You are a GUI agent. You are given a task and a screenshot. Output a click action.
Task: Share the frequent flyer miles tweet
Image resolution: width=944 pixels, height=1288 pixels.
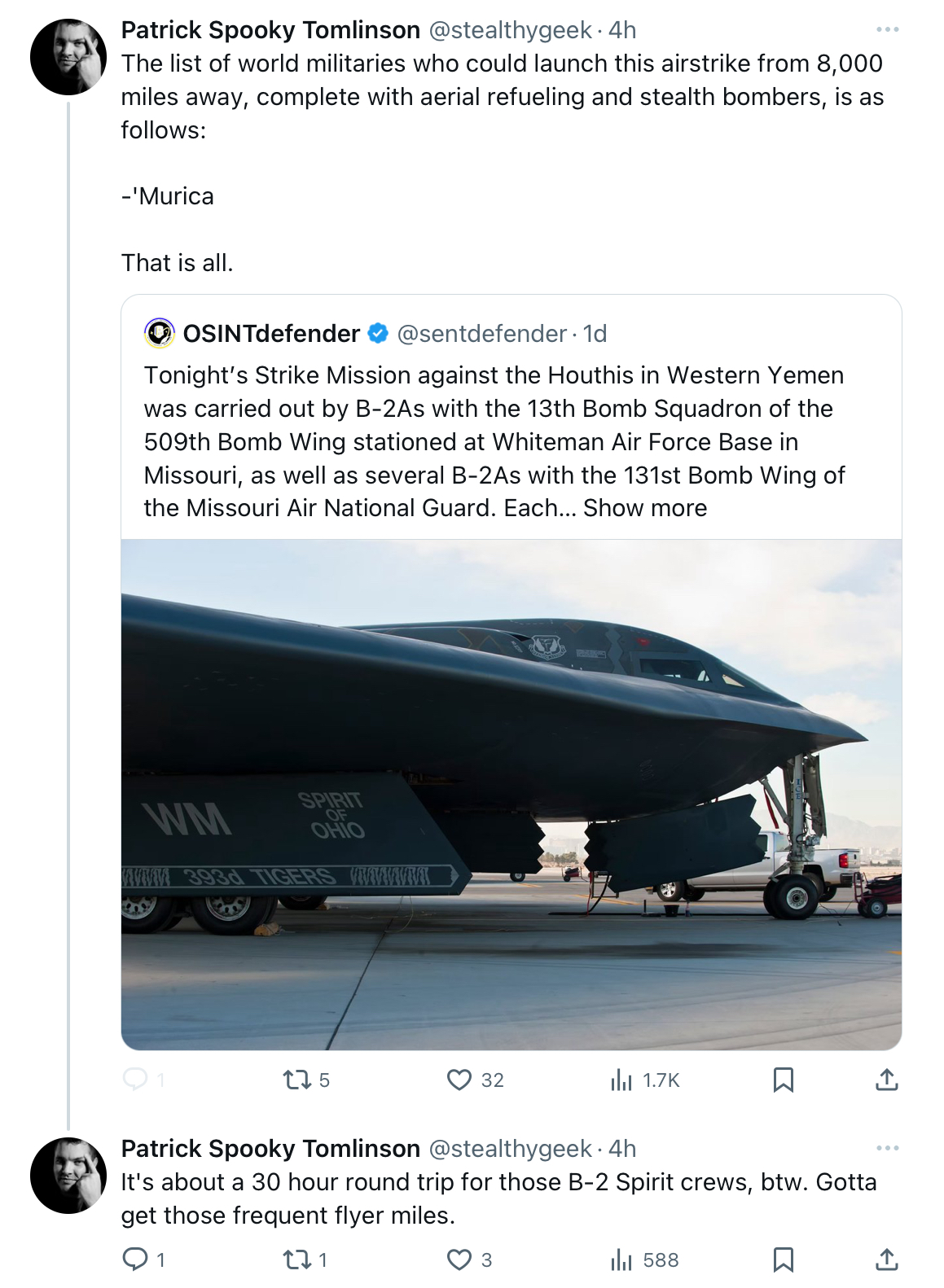886,1260
